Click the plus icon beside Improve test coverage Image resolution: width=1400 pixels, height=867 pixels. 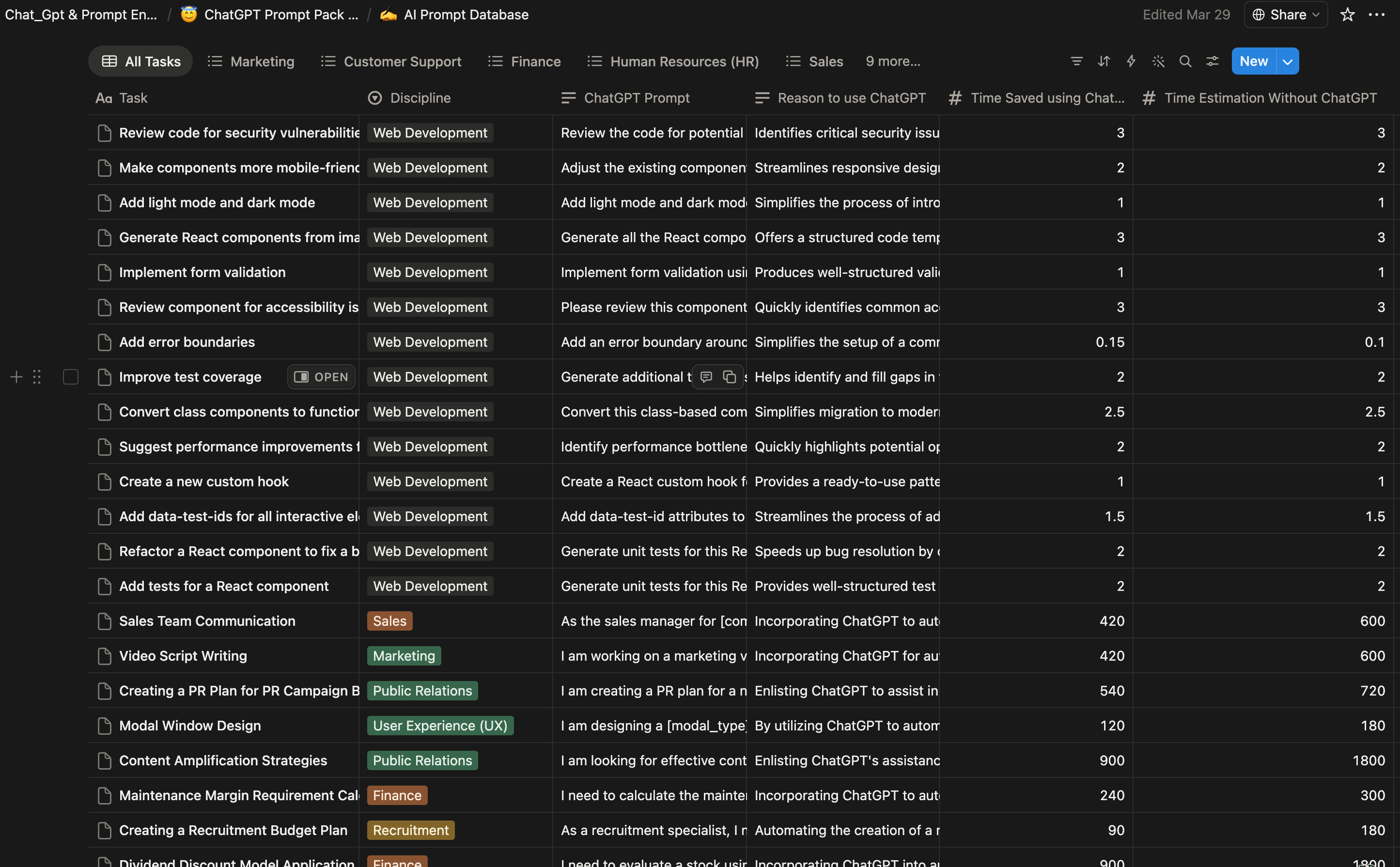point(16,377)
